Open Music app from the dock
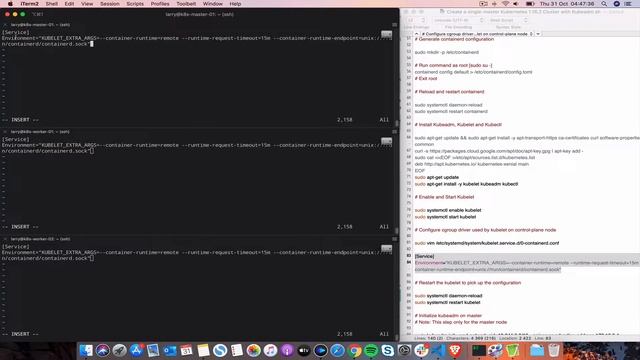 point(270,350)
